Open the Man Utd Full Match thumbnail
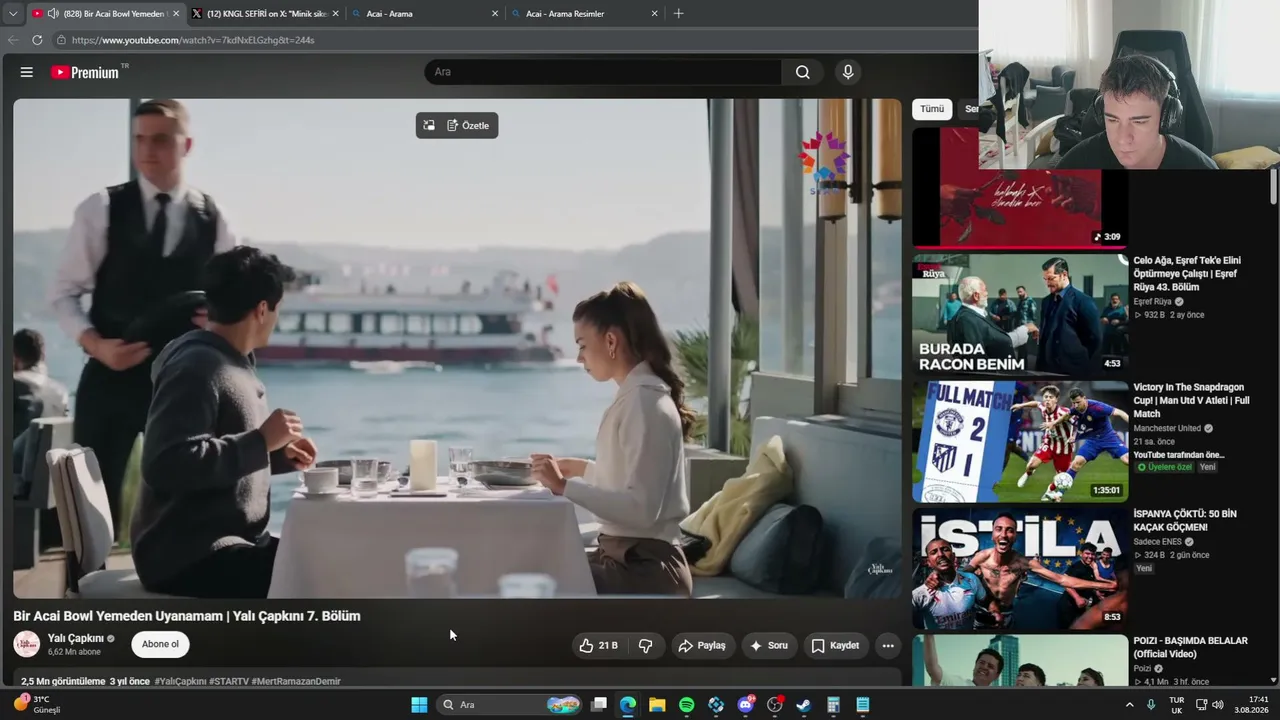 pos(1020,441)
